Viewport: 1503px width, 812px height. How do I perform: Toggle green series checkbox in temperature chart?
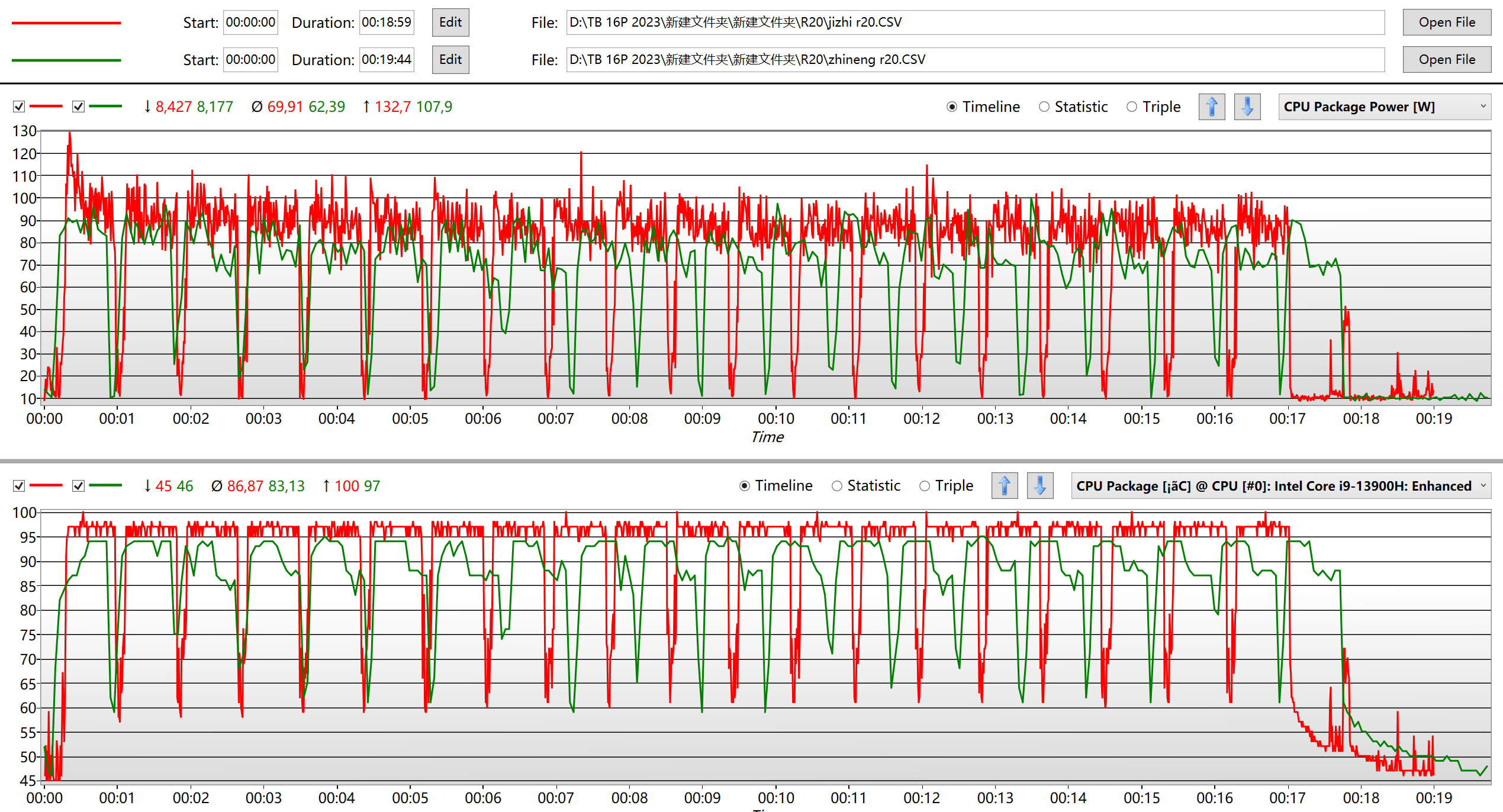78,486
